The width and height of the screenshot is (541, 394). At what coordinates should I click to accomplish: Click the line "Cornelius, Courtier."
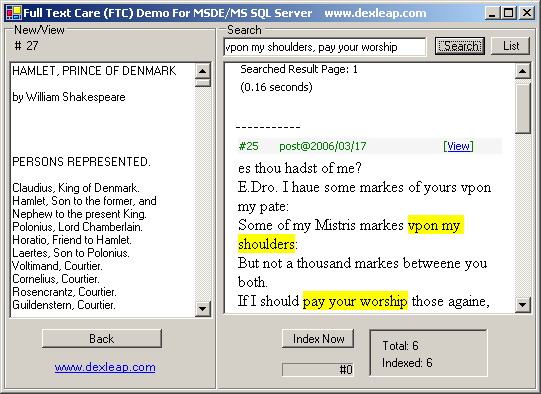pyautogui.click(x=56, y=279)
